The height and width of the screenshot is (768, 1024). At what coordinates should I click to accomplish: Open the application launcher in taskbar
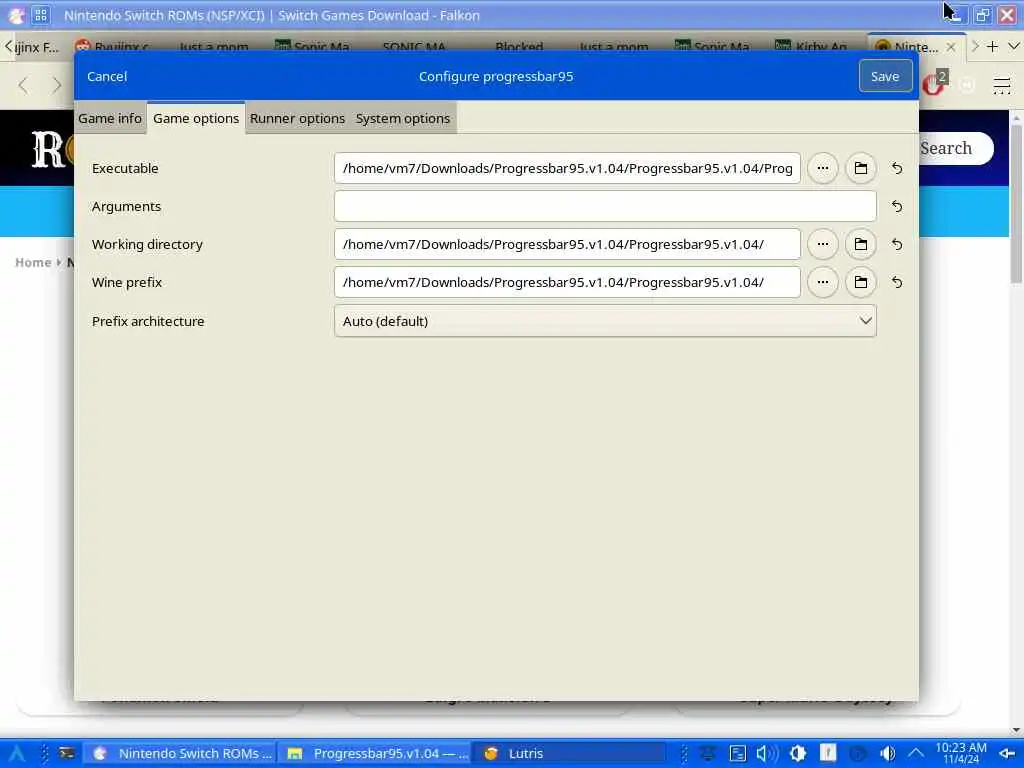(x=17, y=754)
